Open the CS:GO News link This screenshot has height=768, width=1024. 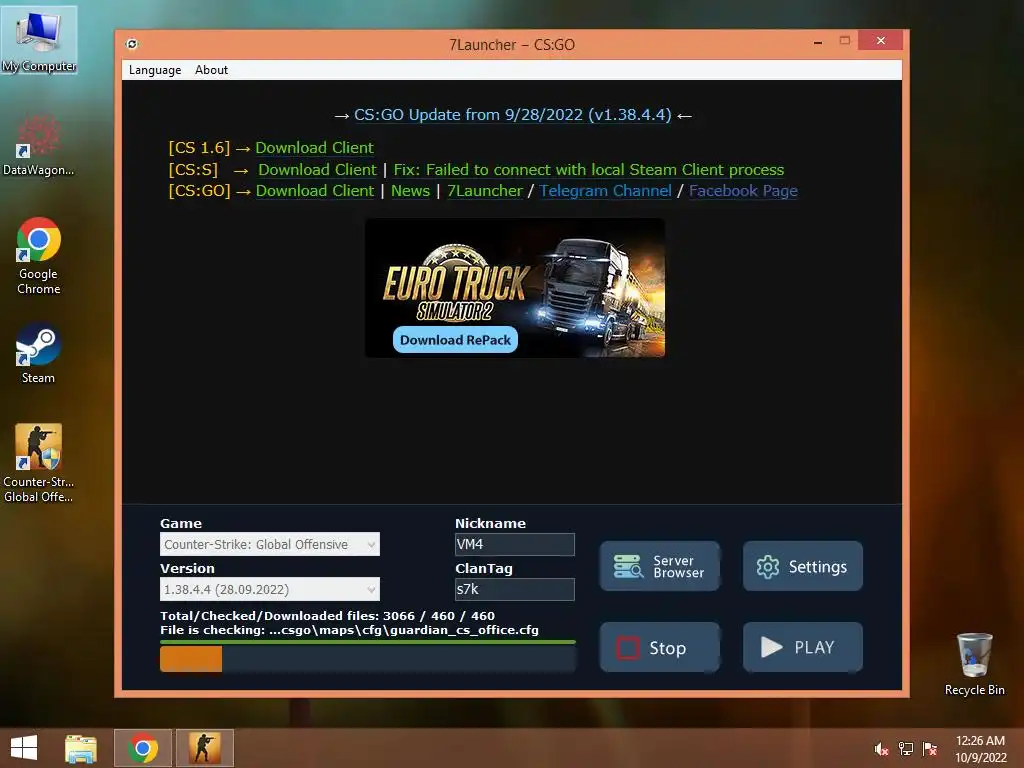tap(410, 191)
